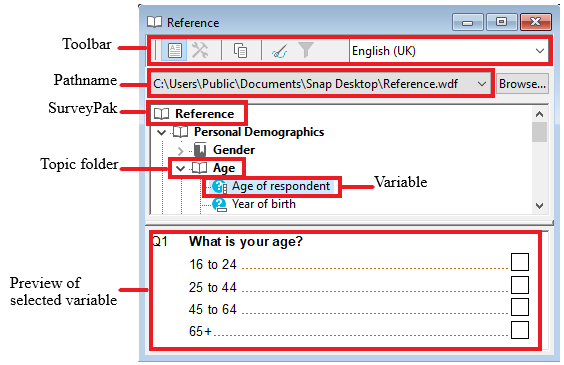Select the Gender tree item
The height and width of the screenshot is (365, 564).
point(234,150)
